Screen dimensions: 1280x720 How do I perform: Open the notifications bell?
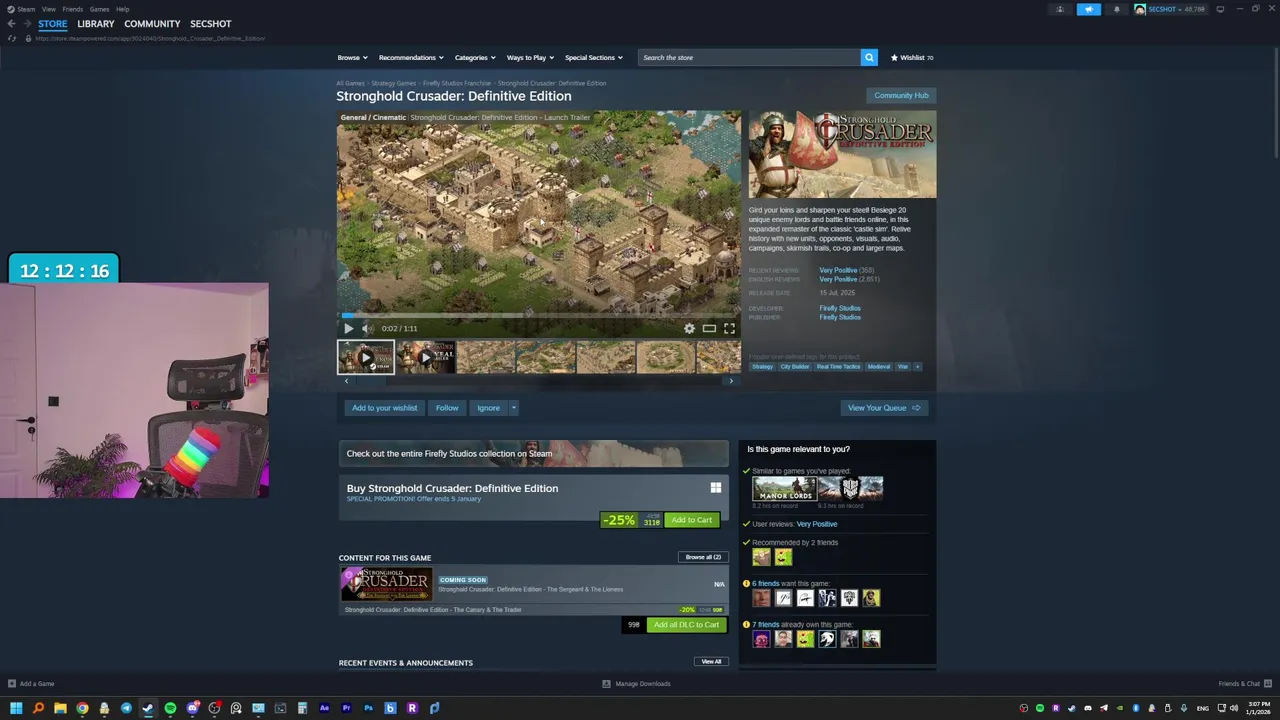pos(1117,9)
